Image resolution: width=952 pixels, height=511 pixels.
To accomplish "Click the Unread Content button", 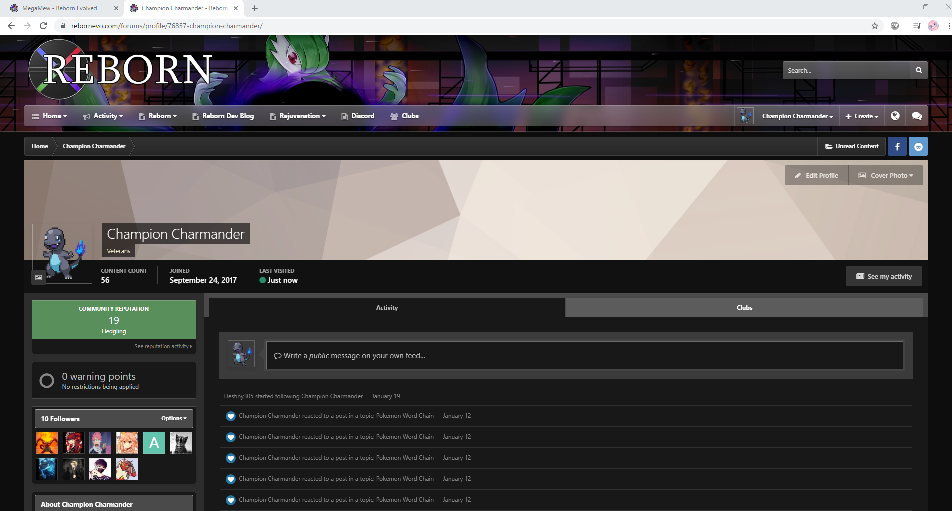I will [851, 146].
